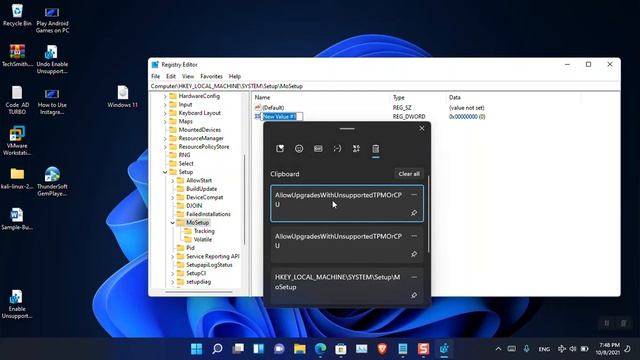Select the VMware Workstation desktop icon

17,141
